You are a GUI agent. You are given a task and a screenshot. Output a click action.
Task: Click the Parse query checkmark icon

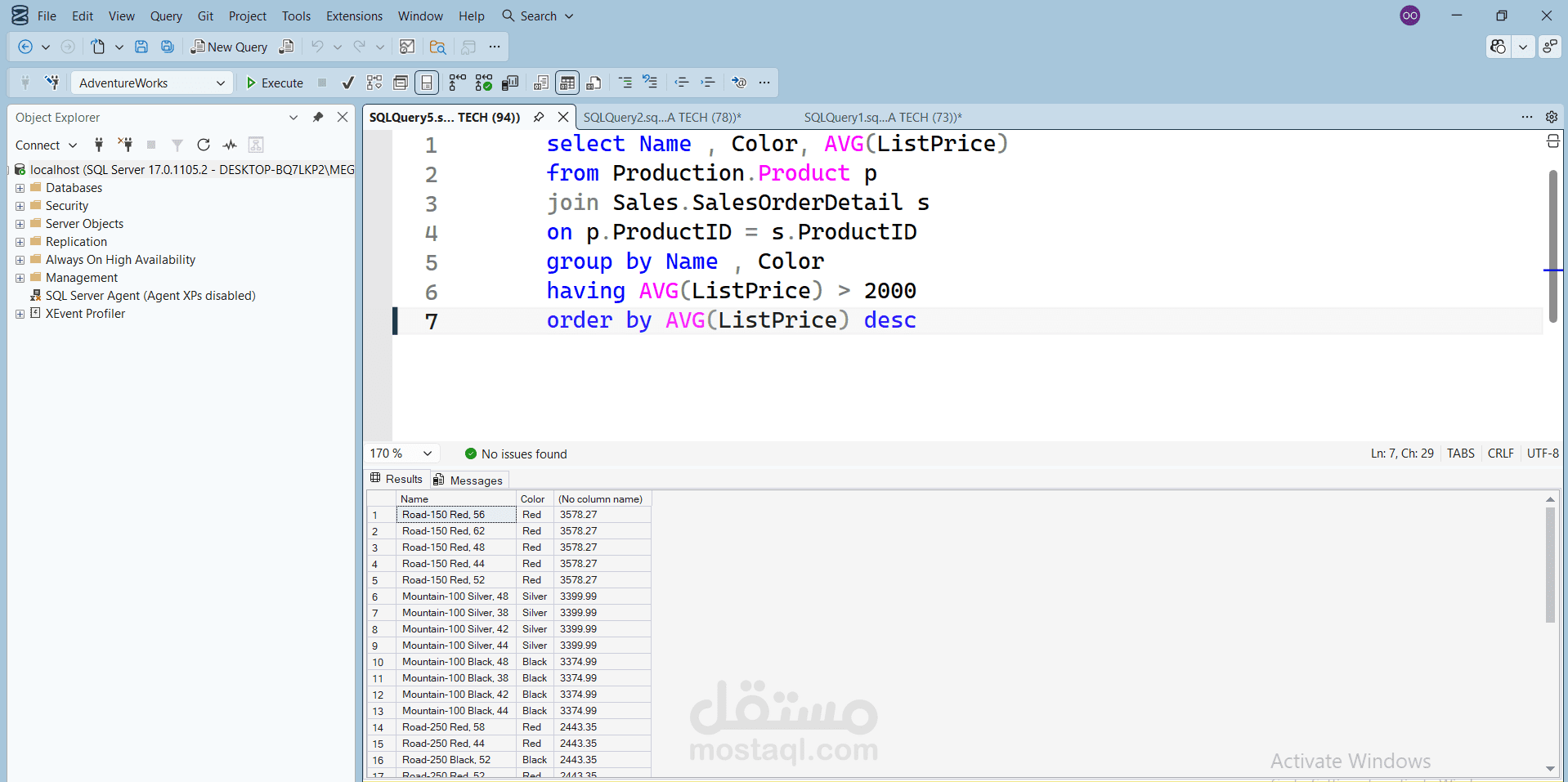point(348,83)
